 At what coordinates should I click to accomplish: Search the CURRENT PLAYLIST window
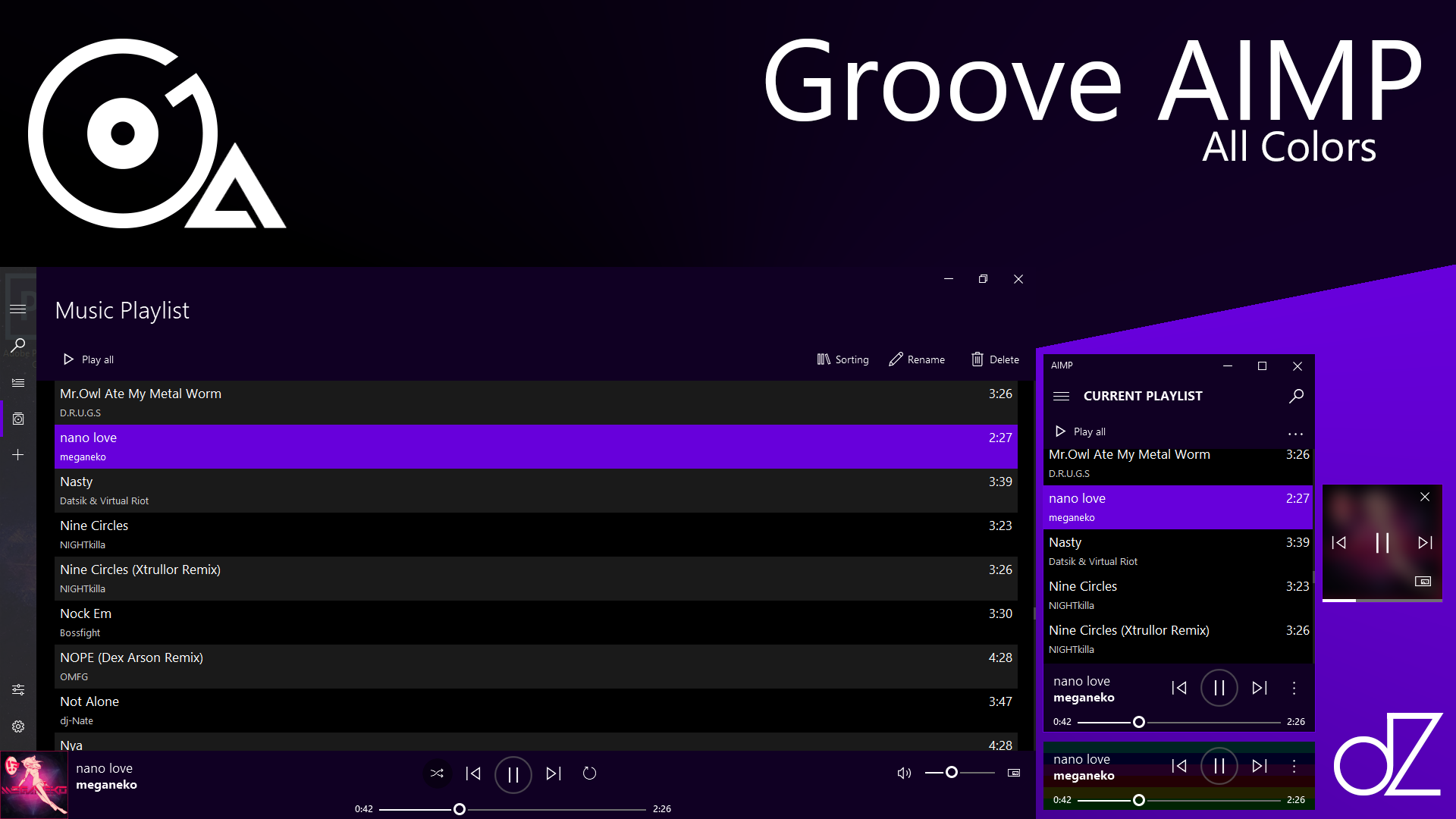[1296, 396]
